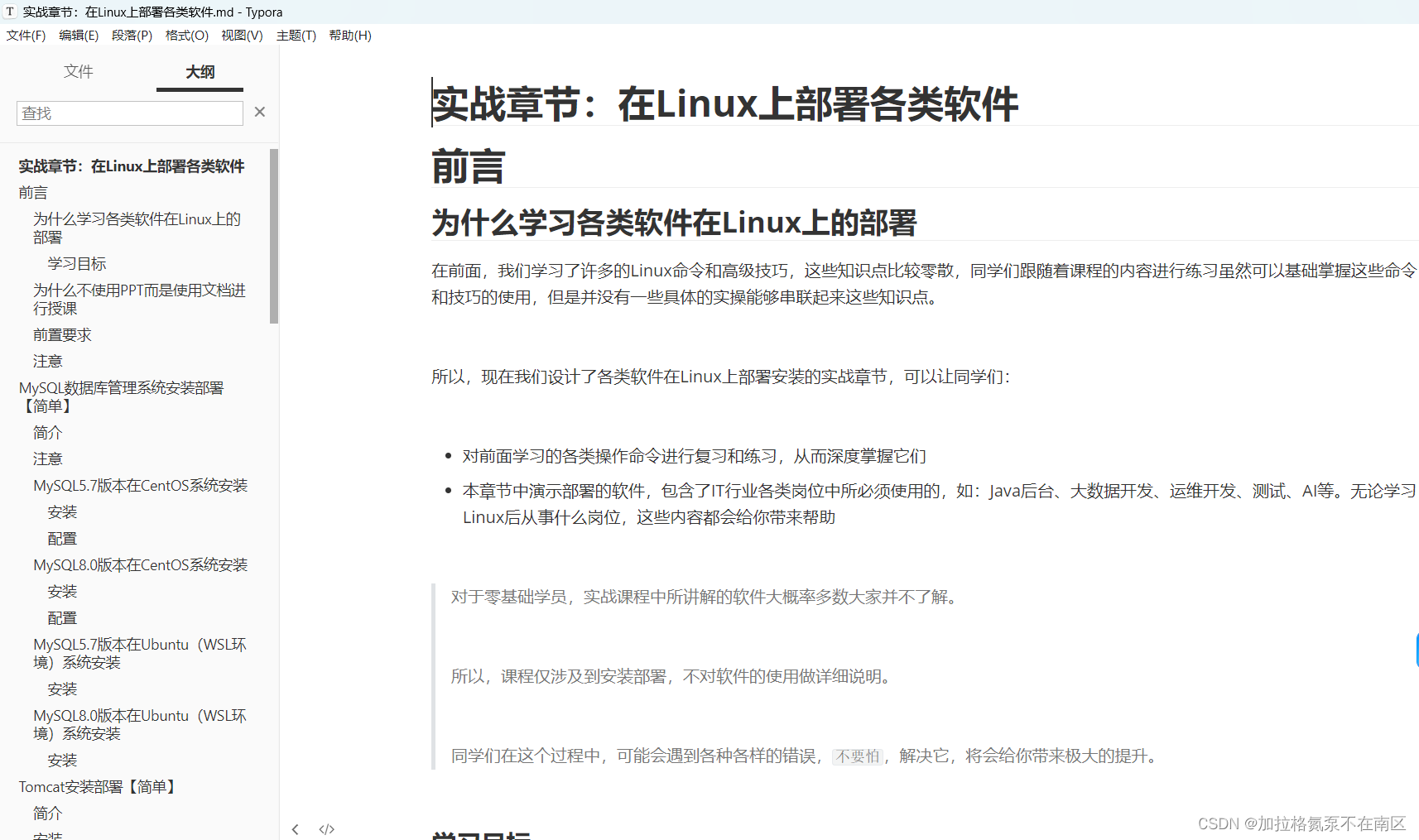The height and width of the screenshot is (840, 1419).
Task: Go to outline heading 实战章节：在Linux上部署各类软件
Action: tap(132, 166)
